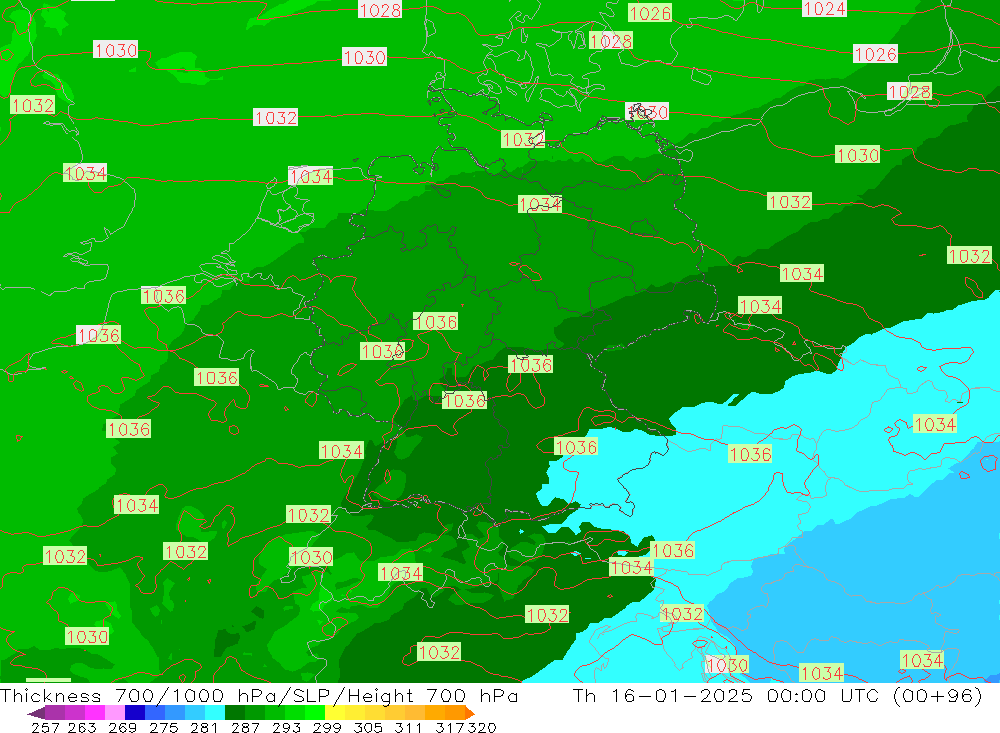The image size is (1000, 733).
Task: Click the pink swatch in the legend
Action: coord(115,713)
